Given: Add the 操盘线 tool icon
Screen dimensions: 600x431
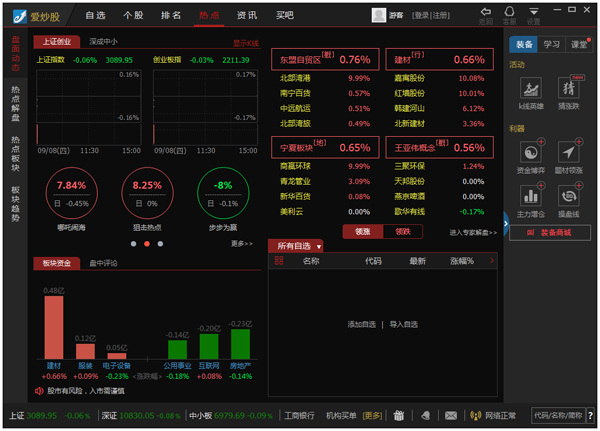Looking at the screenshot, I should pyautogui.click(x=569, y=196).
